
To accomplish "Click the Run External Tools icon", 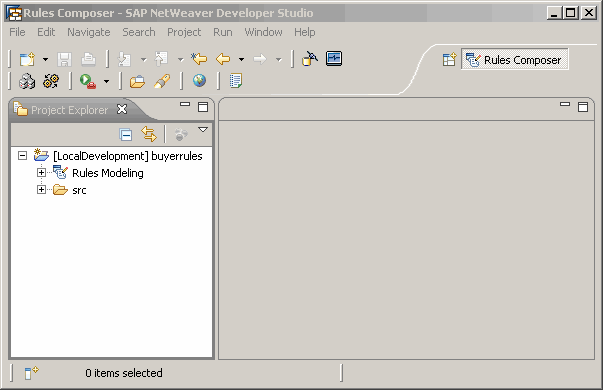I will pos(88,81).
